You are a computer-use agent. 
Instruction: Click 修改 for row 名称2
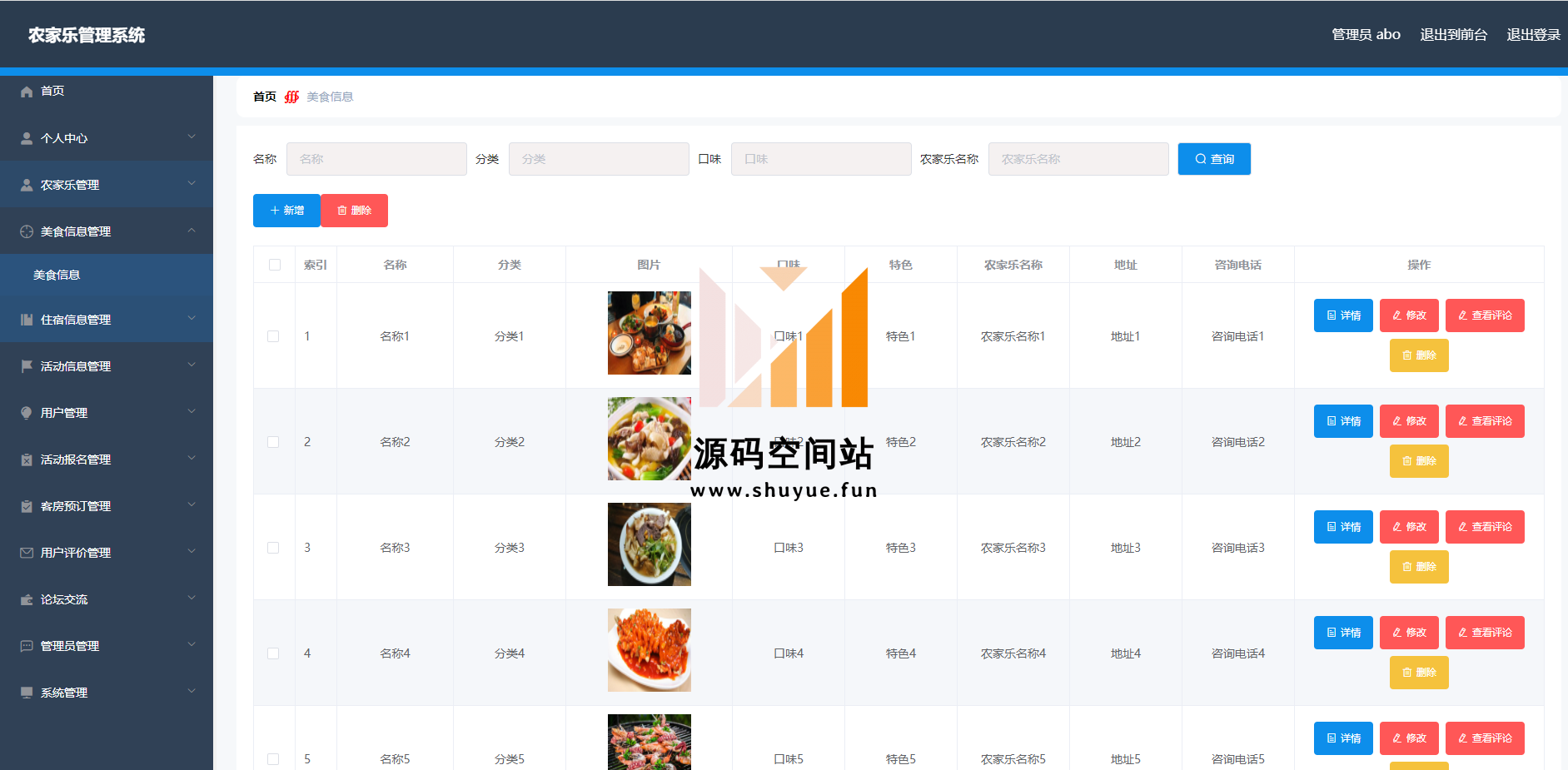tap(1409, 421)
